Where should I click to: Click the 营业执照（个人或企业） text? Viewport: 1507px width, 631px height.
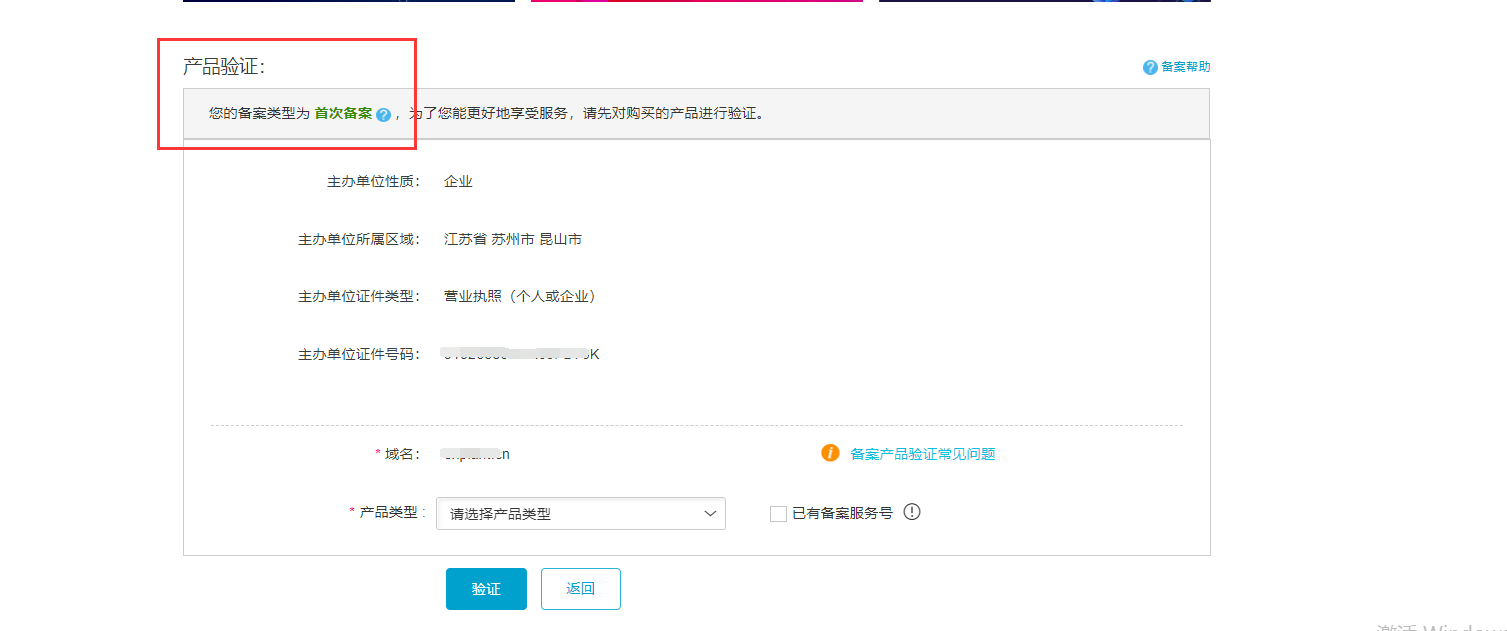[x=520, y=297]
